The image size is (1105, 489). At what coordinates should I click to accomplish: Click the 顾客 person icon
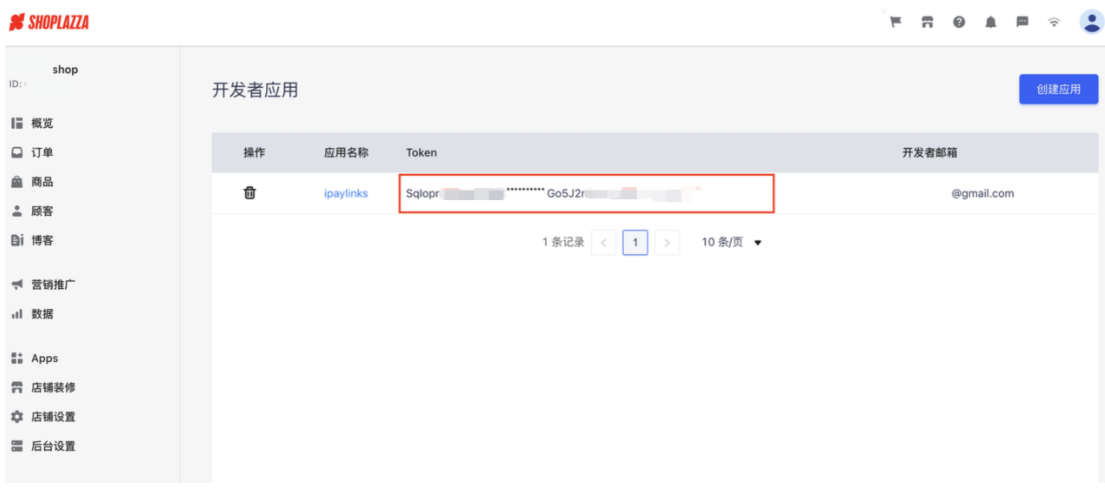coord(18,211)
